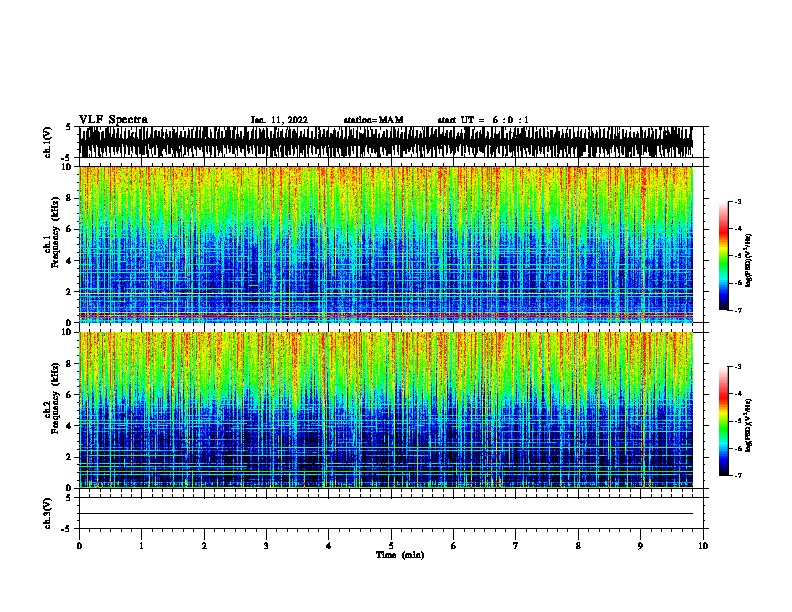The image size is (792, 612).
Task: Click the "8" tick on the time axis
Action: pyautogui.click(x=578, y=546)
